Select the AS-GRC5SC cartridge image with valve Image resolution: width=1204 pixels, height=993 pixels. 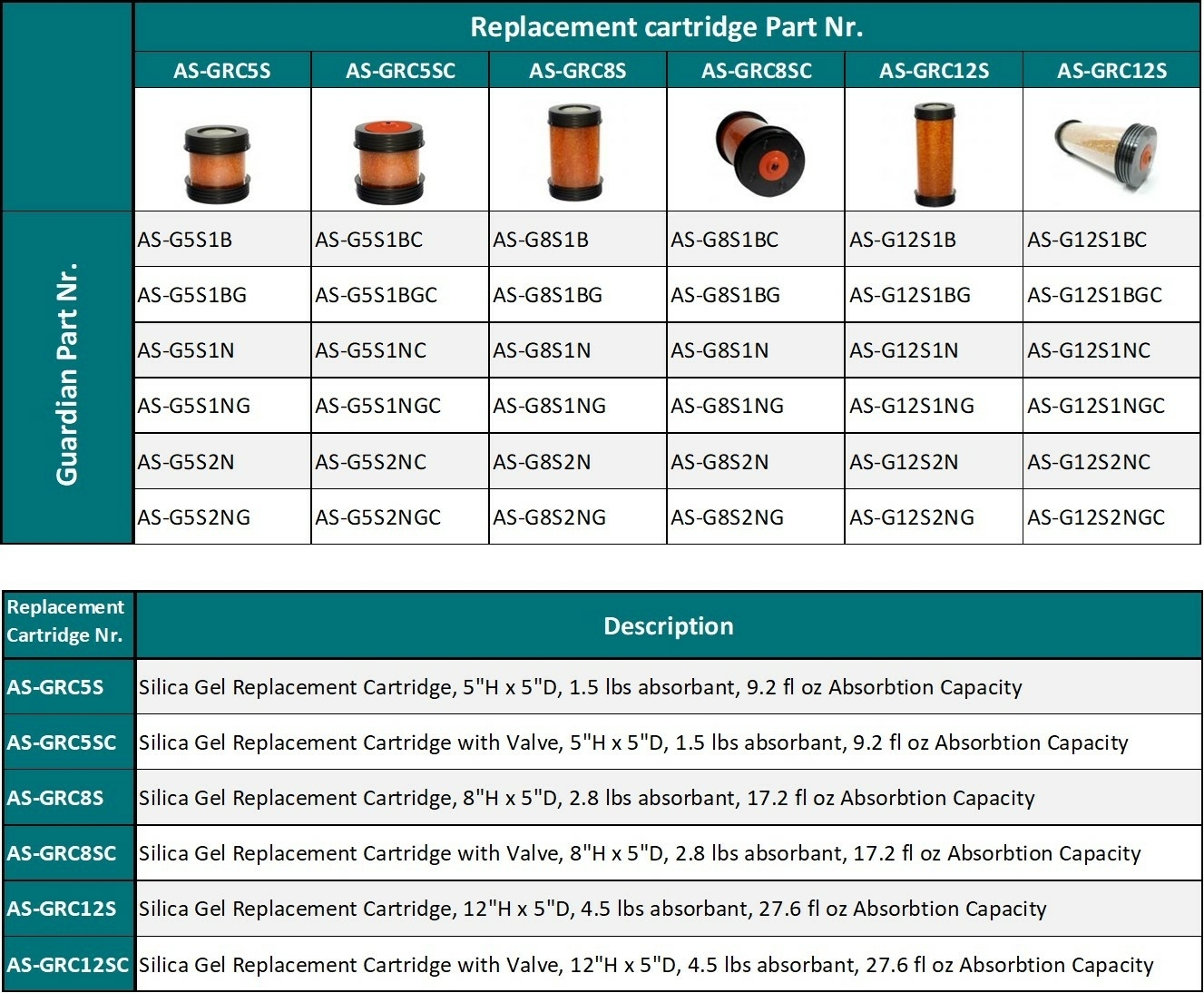[388, 162]
